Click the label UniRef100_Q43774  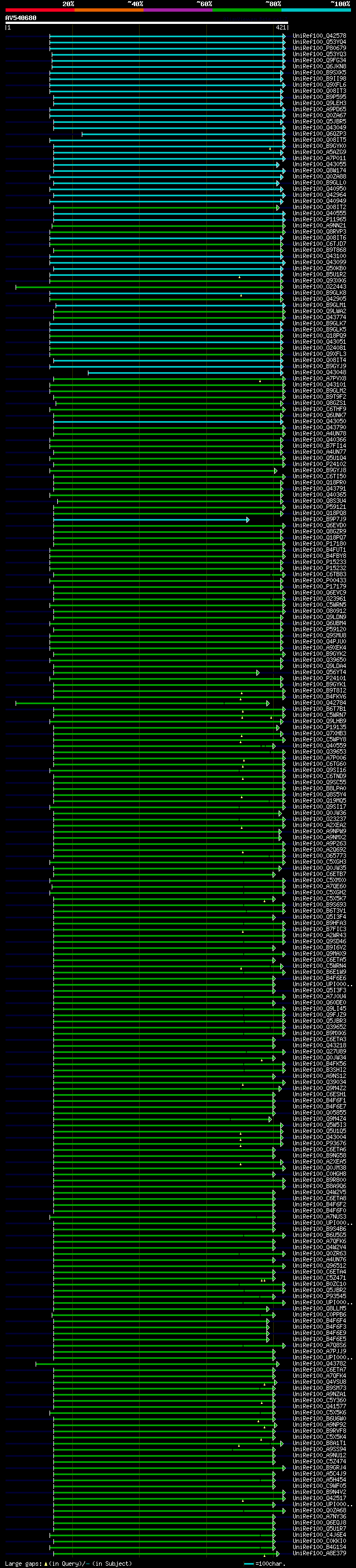pos(319,317)
